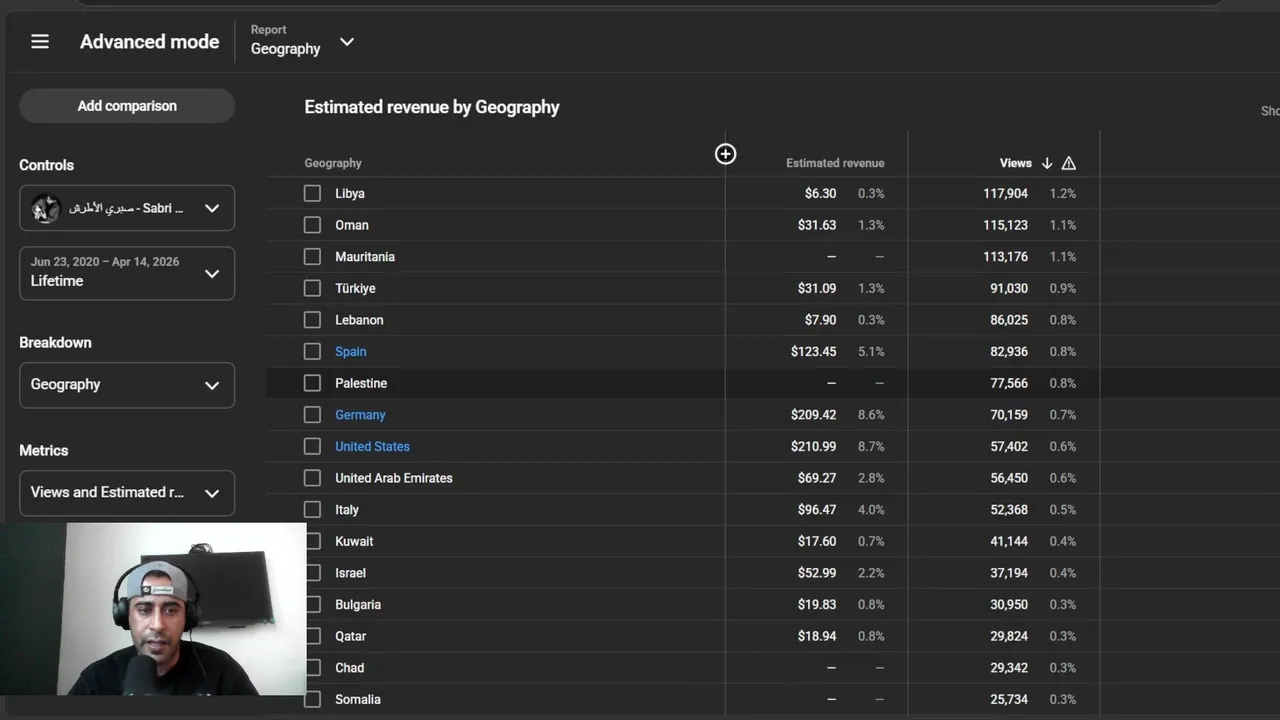The image size is (1280, 720).
Task: Tick the Libya row checkbox
Action: (x=312, y=194)
